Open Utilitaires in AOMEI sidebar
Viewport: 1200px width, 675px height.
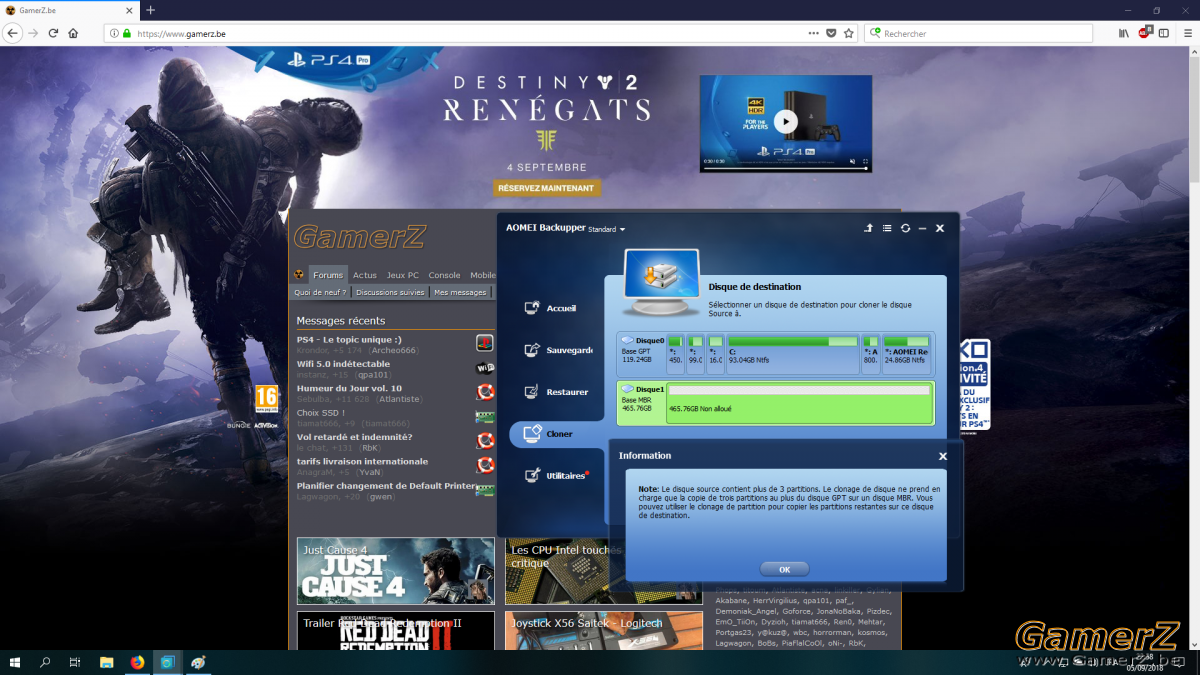pos(555,476)
